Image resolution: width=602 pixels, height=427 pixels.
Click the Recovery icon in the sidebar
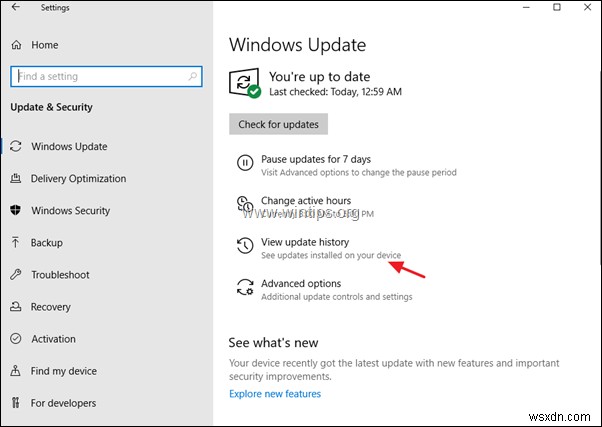pyautogui.click(x=16, y=307)
